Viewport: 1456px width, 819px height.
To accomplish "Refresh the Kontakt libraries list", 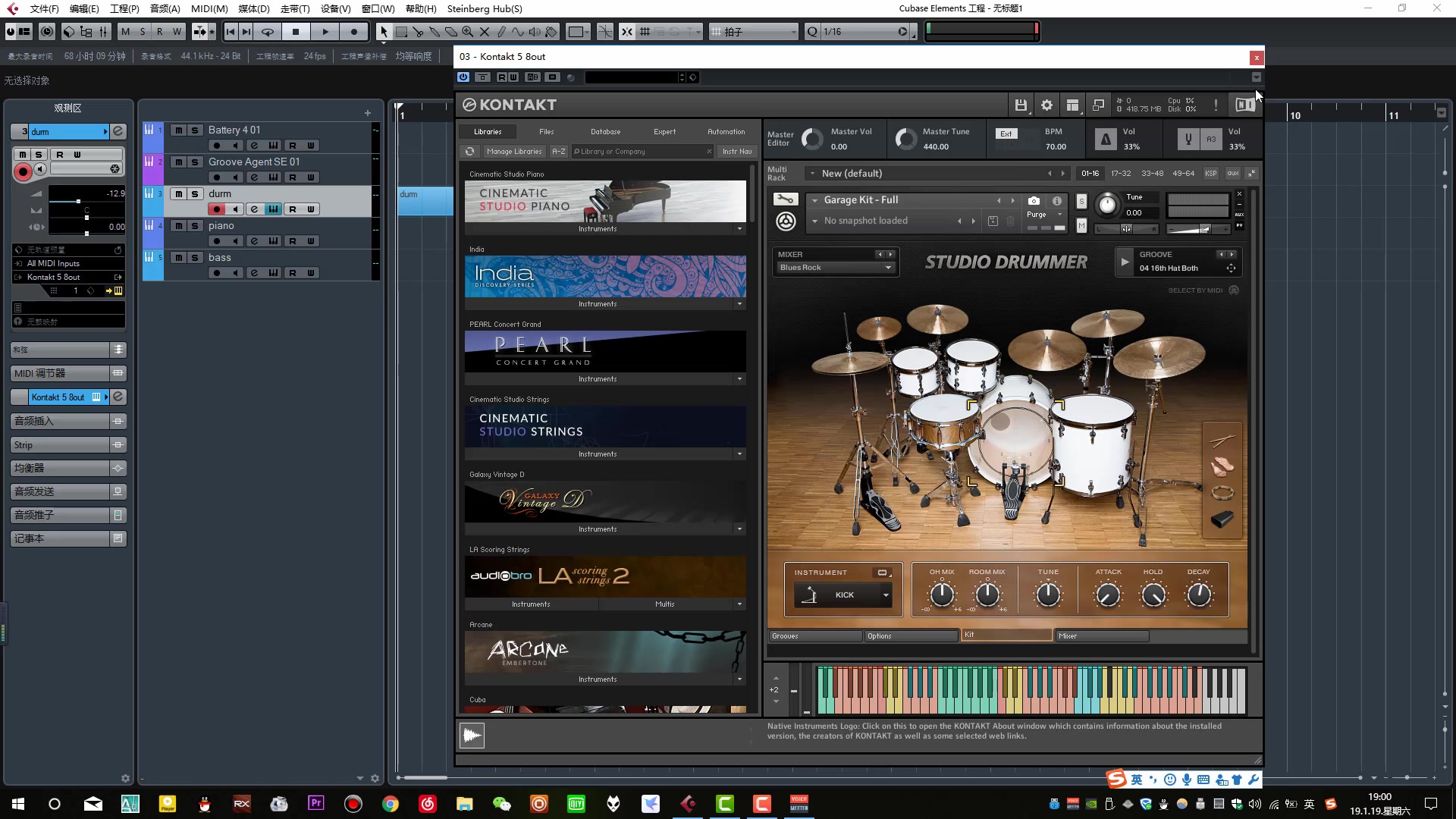I will pos(469,152).
